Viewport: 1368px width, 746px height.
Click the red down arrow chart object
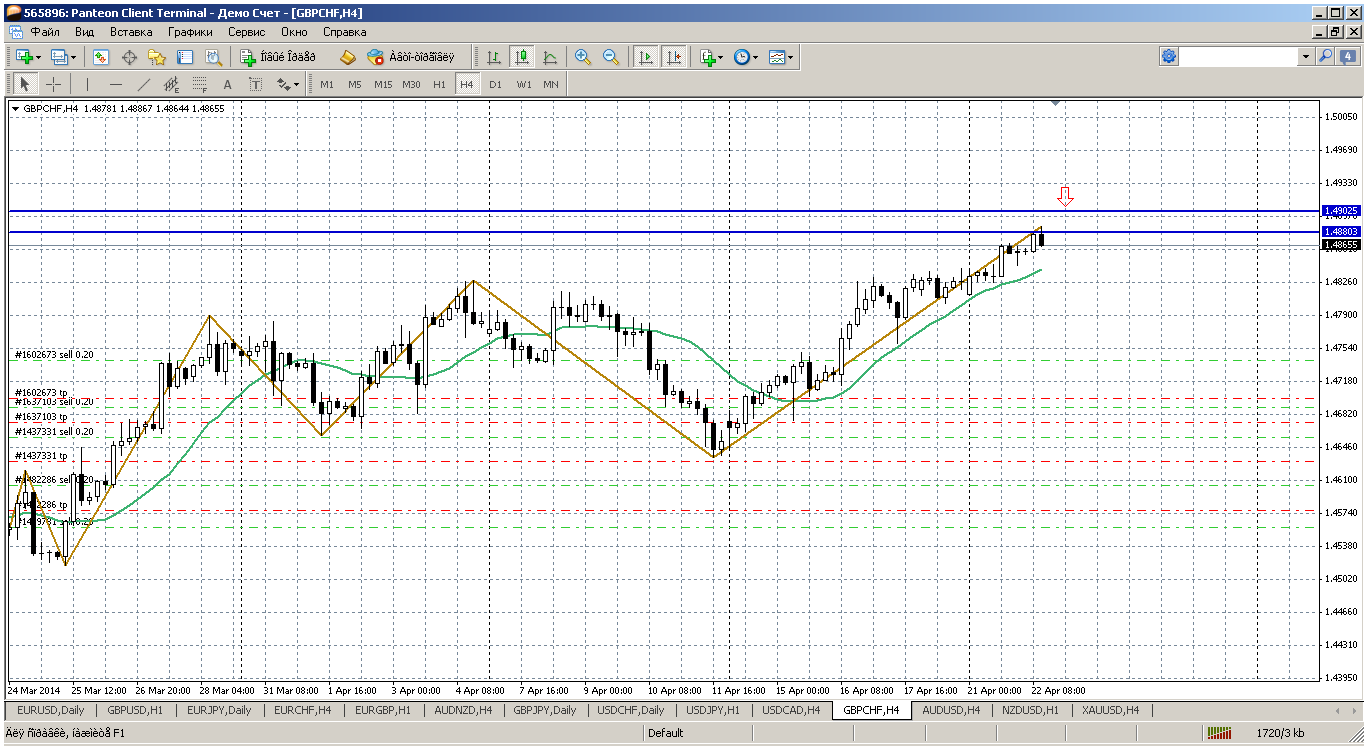pyautogui.click(x=1066, y=196)
